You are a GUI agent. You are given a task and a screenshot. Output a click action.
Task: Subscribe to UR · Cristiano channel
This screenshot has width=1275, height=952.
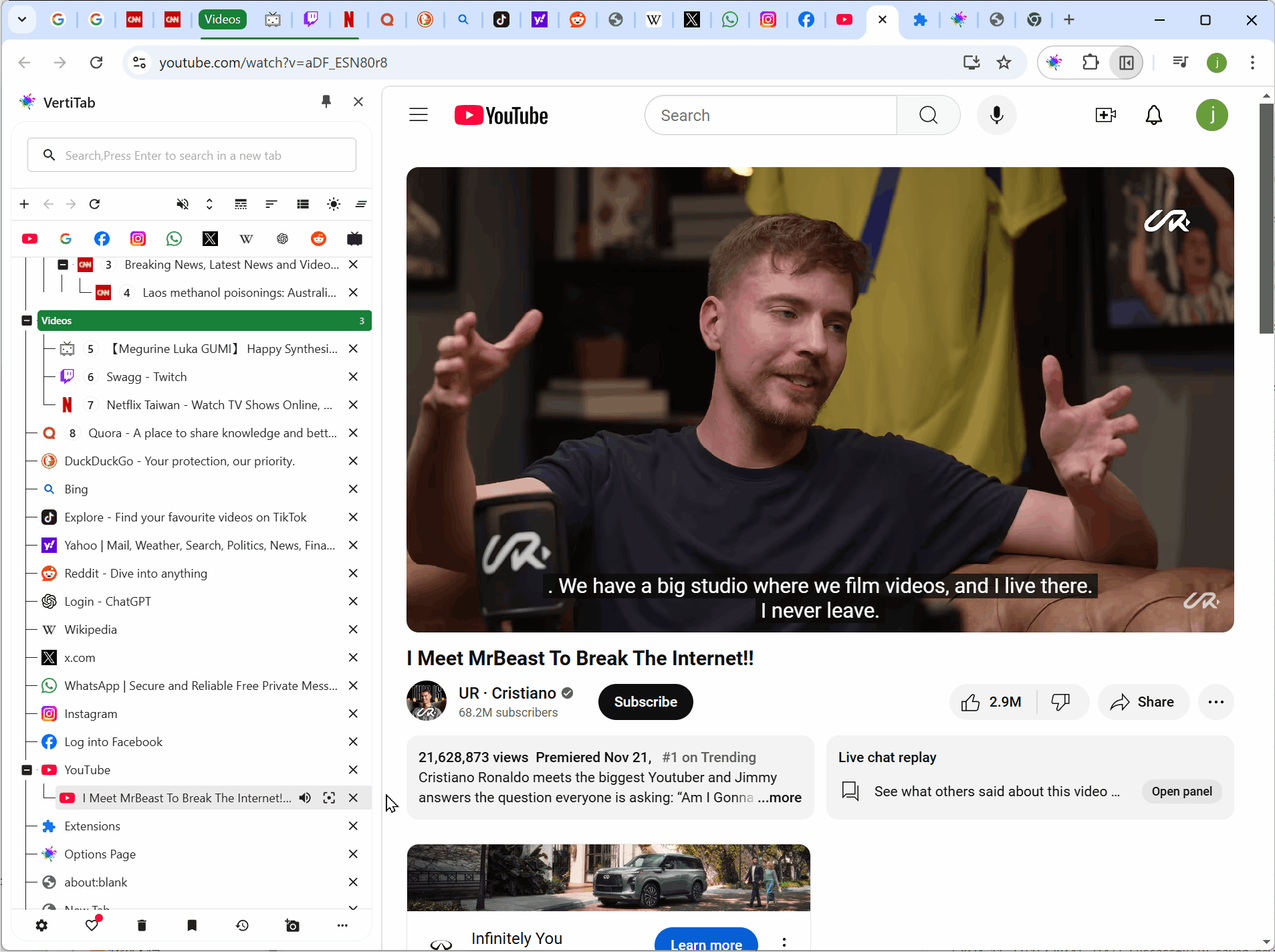[x=645, y=702]
